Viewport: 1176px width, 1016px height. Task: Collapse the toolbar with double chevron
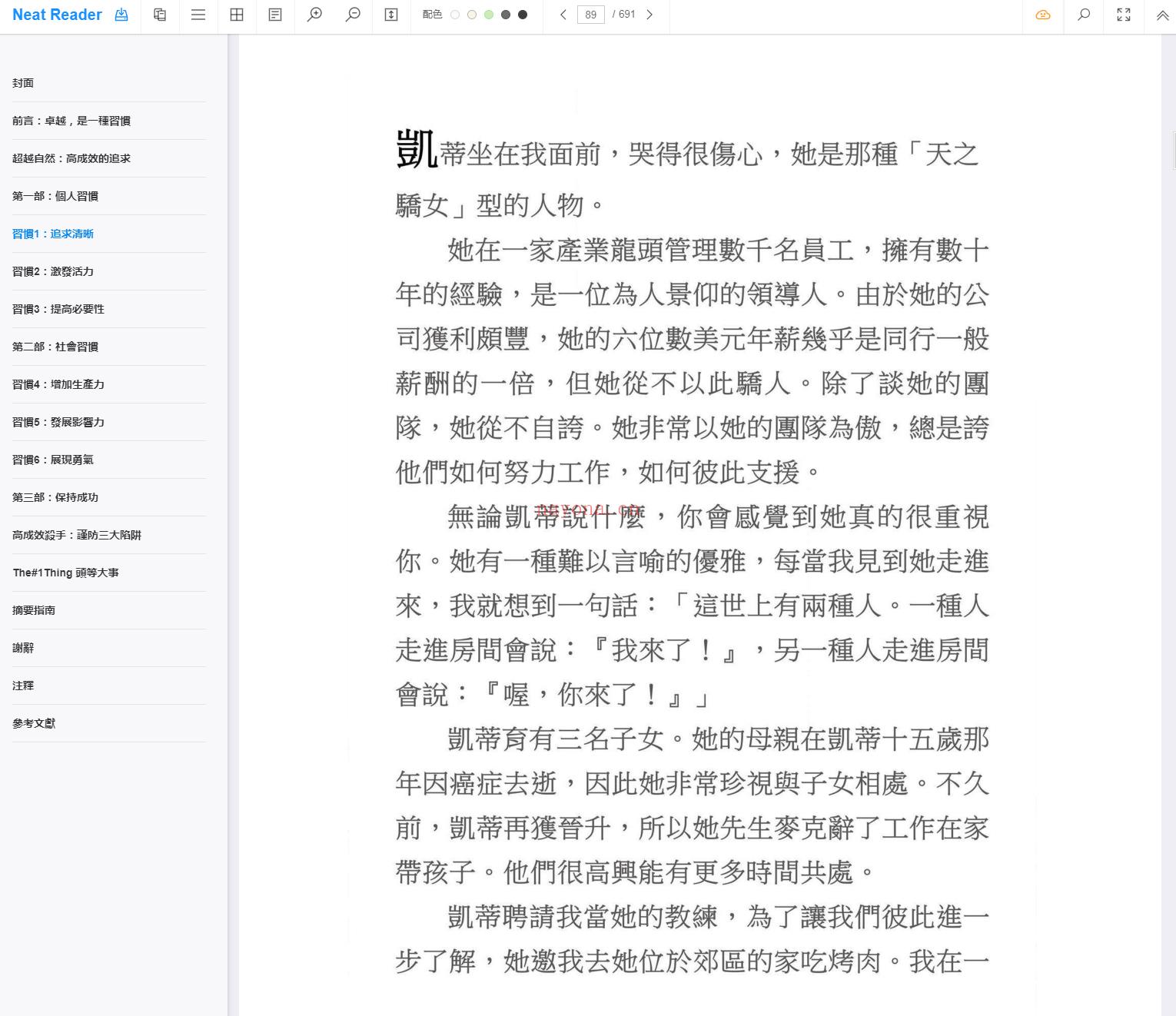pos(1162,15)
